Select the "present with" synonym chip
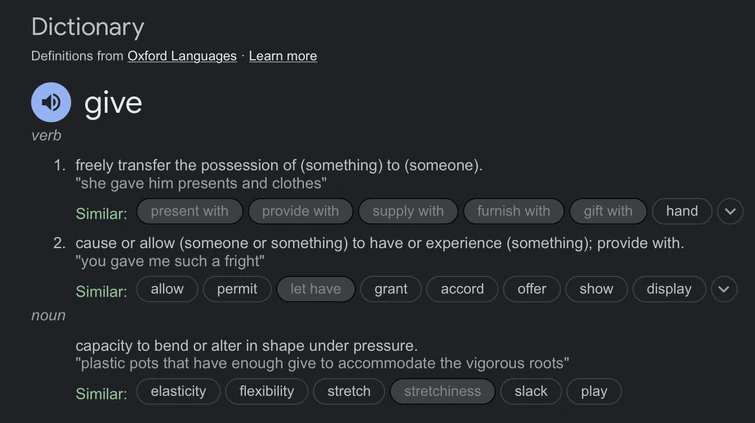 tap(189, 211)
